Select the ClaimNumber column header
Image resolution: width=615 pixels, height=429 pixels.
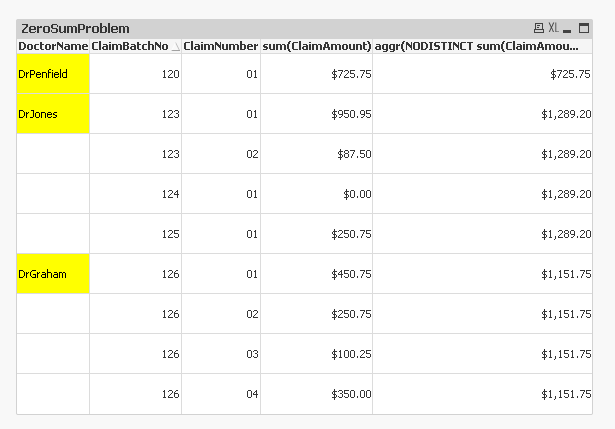220,46
